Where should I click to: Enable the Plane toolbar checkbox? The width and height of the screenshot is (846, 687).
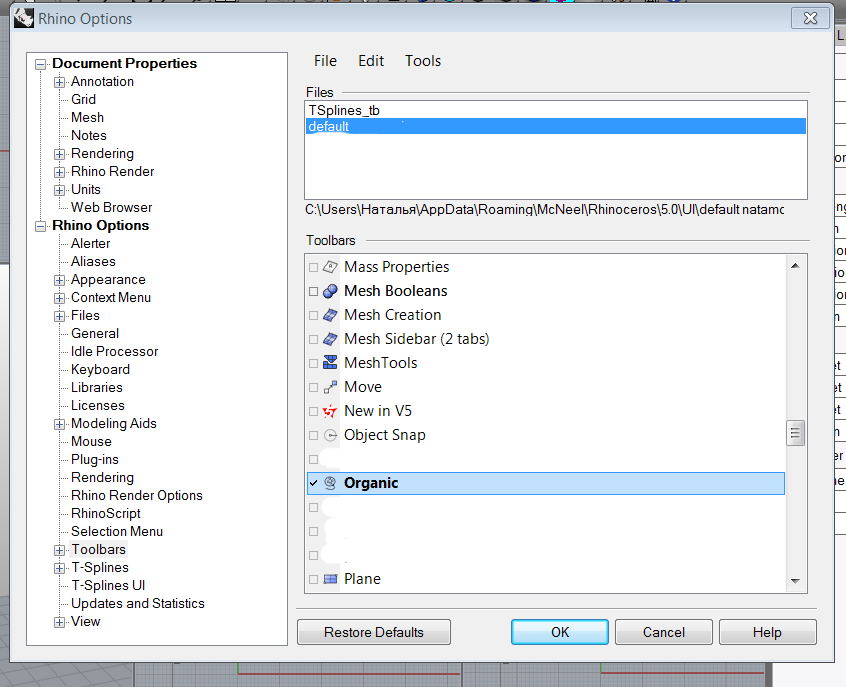pyautogui.click(x=313, y=580)
